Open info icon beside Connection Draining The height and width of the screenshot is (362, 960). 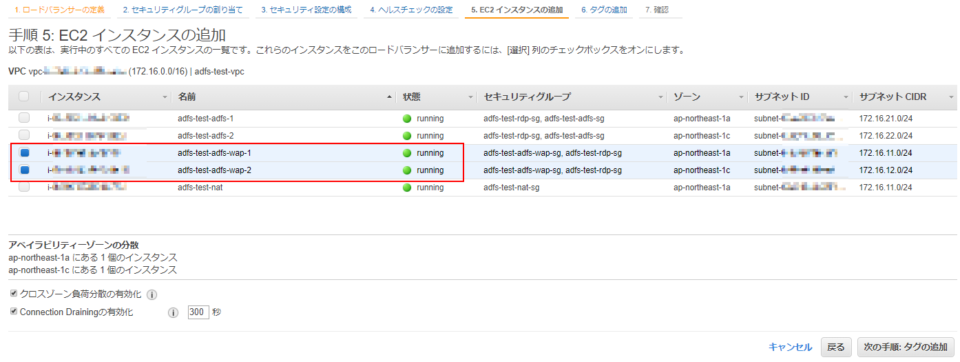pos(173,312)
